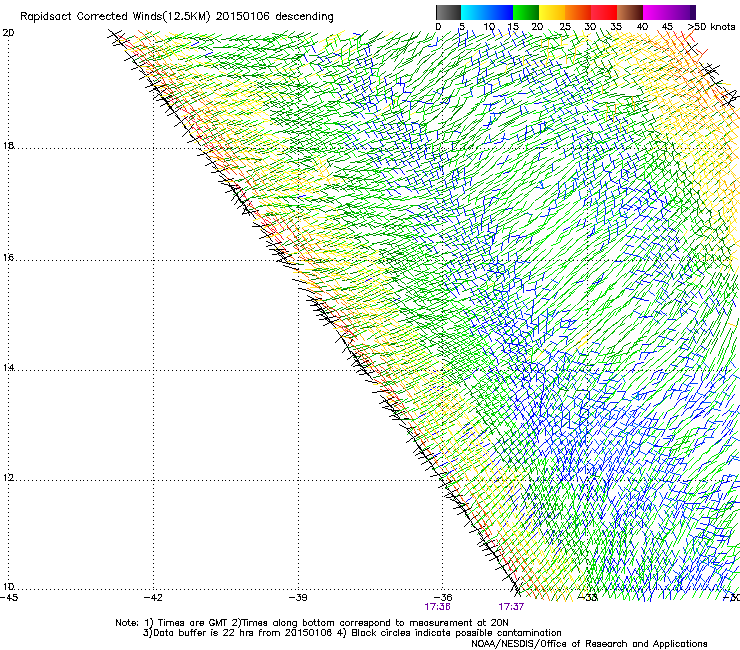
Task: Click the '>50 knots' legend label
Action: (711, 27)
